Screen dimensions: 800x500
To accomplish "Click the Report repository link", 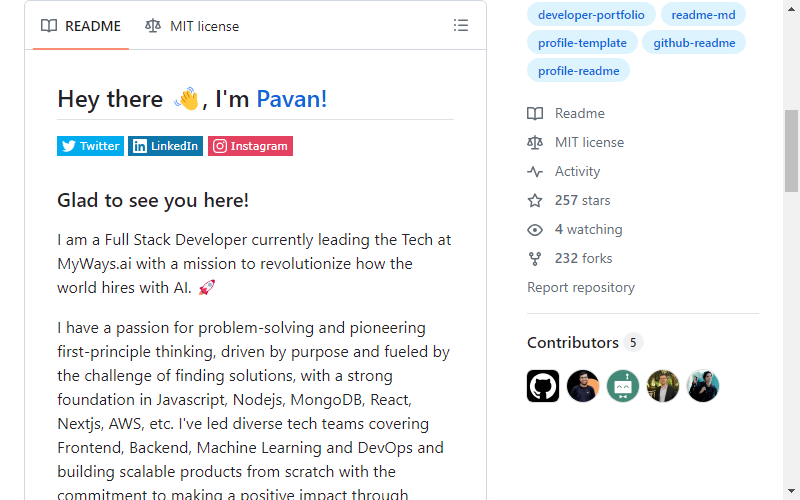I will (581, 288).
